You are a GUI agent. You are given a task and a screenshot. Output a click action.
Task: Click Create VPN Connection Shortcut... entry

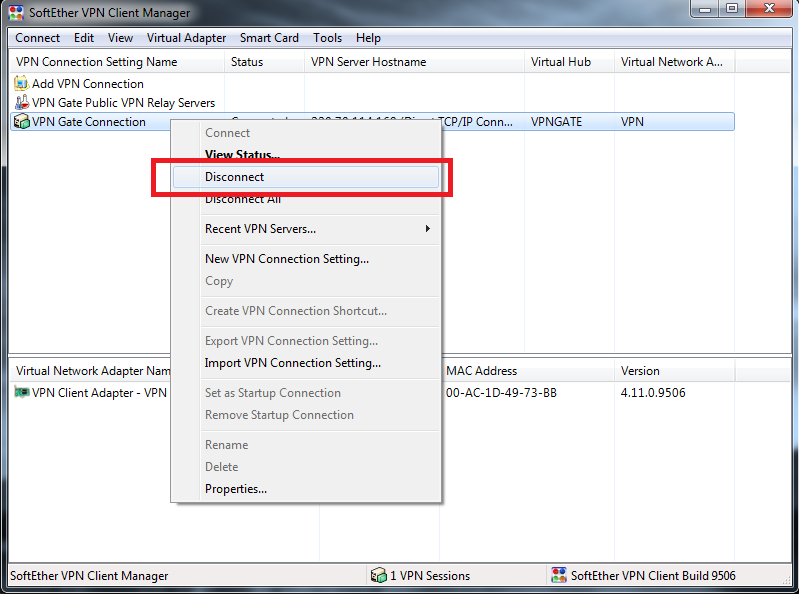pyautogui.click(x=306, y=311)
